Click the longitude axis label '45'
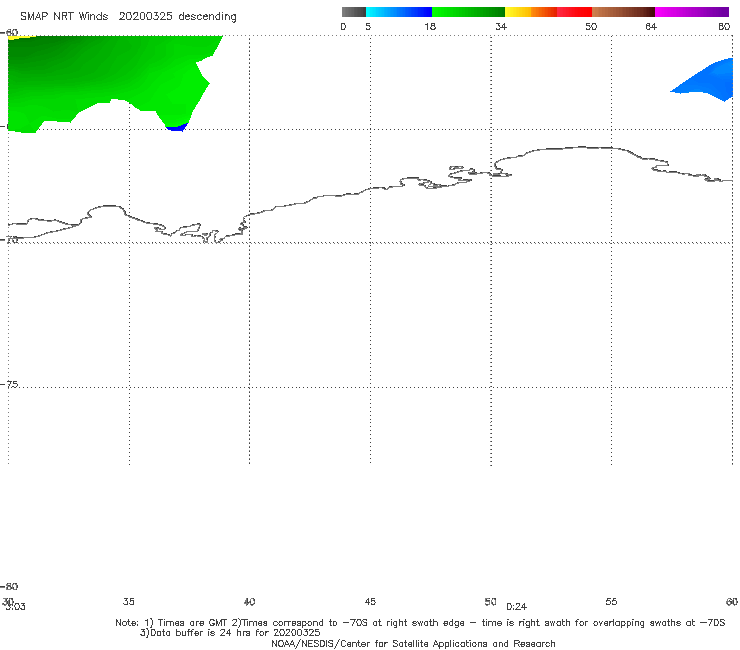Viewport: 740px width, 650px height. click(370, 602)
